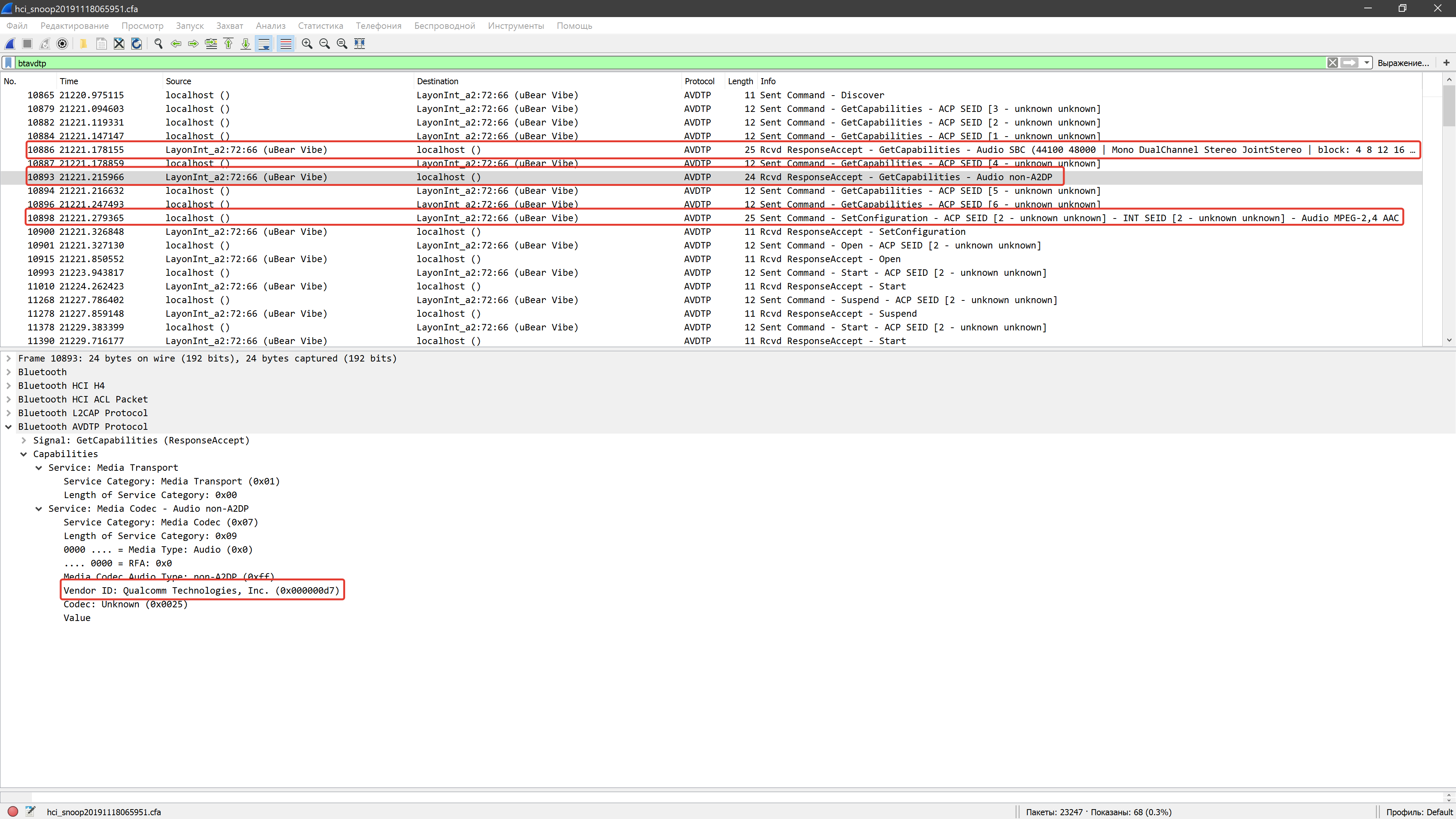Open the Статистика menu

pyautogui.click(x=320, y=26)
